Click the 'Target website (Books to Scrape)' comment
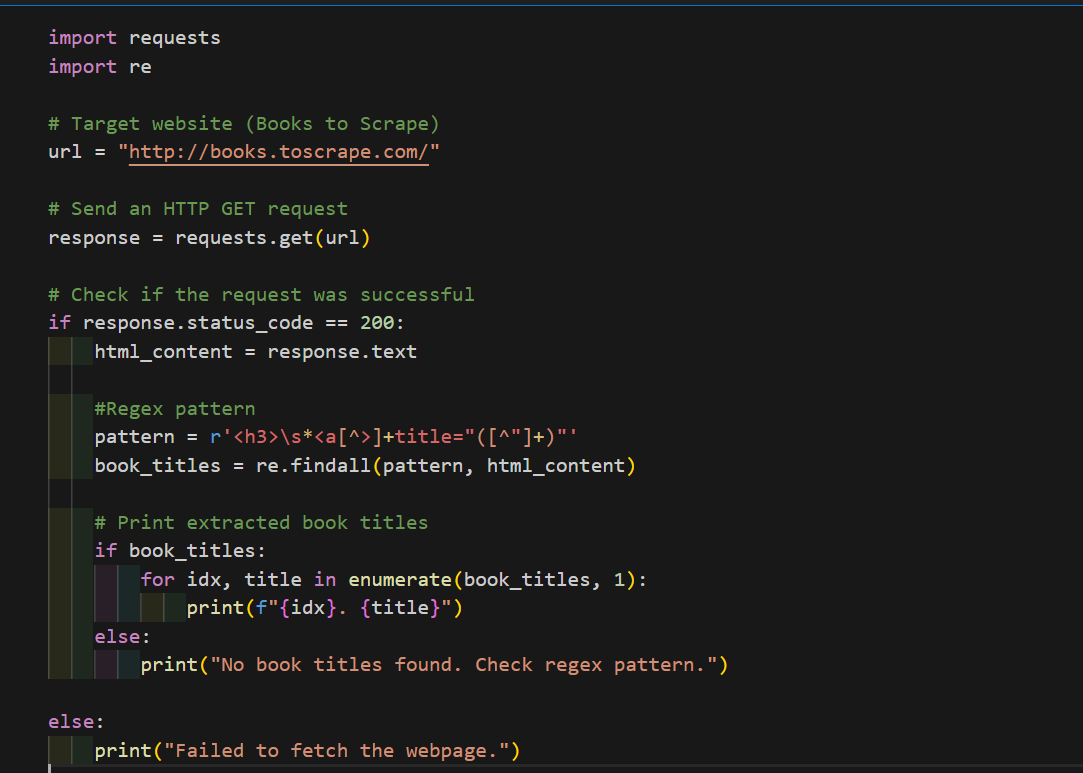Screen dimensions: 1083x773 pyautogui.click(x=254, y=124)
